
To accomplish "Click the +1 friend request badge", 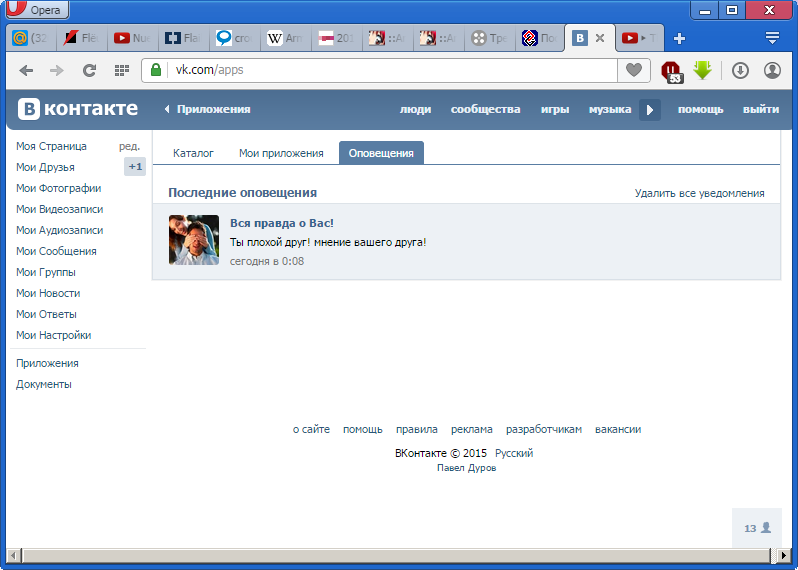I will [x=135, y=166].
